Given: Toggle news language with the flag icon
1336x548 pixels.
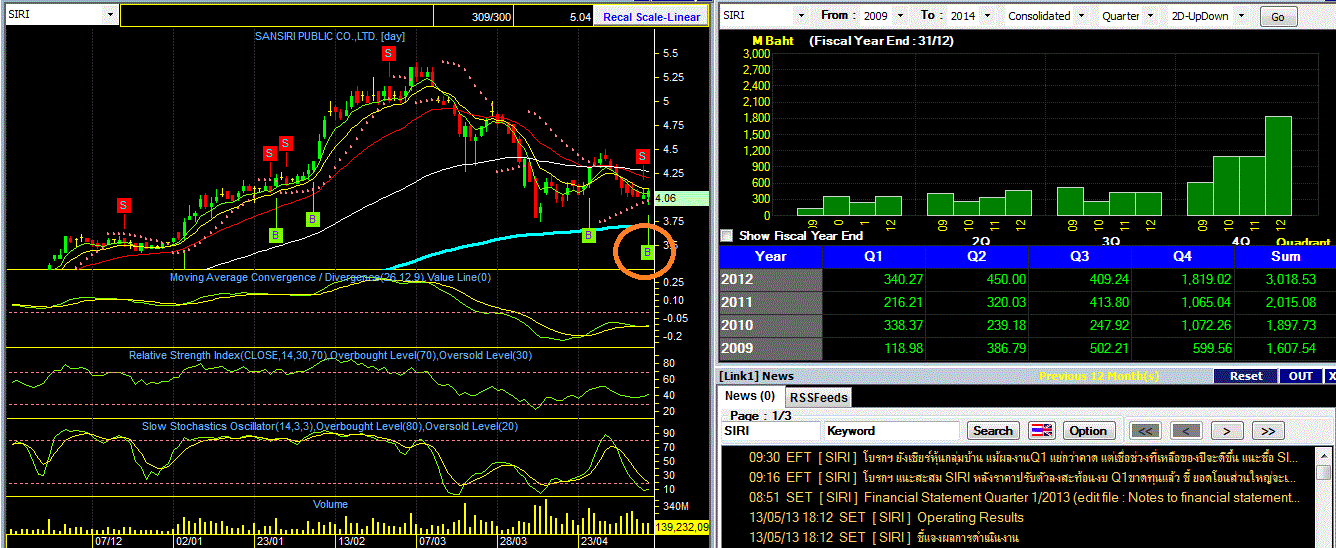Looking at the screenshot, I should click(1041, 431).
